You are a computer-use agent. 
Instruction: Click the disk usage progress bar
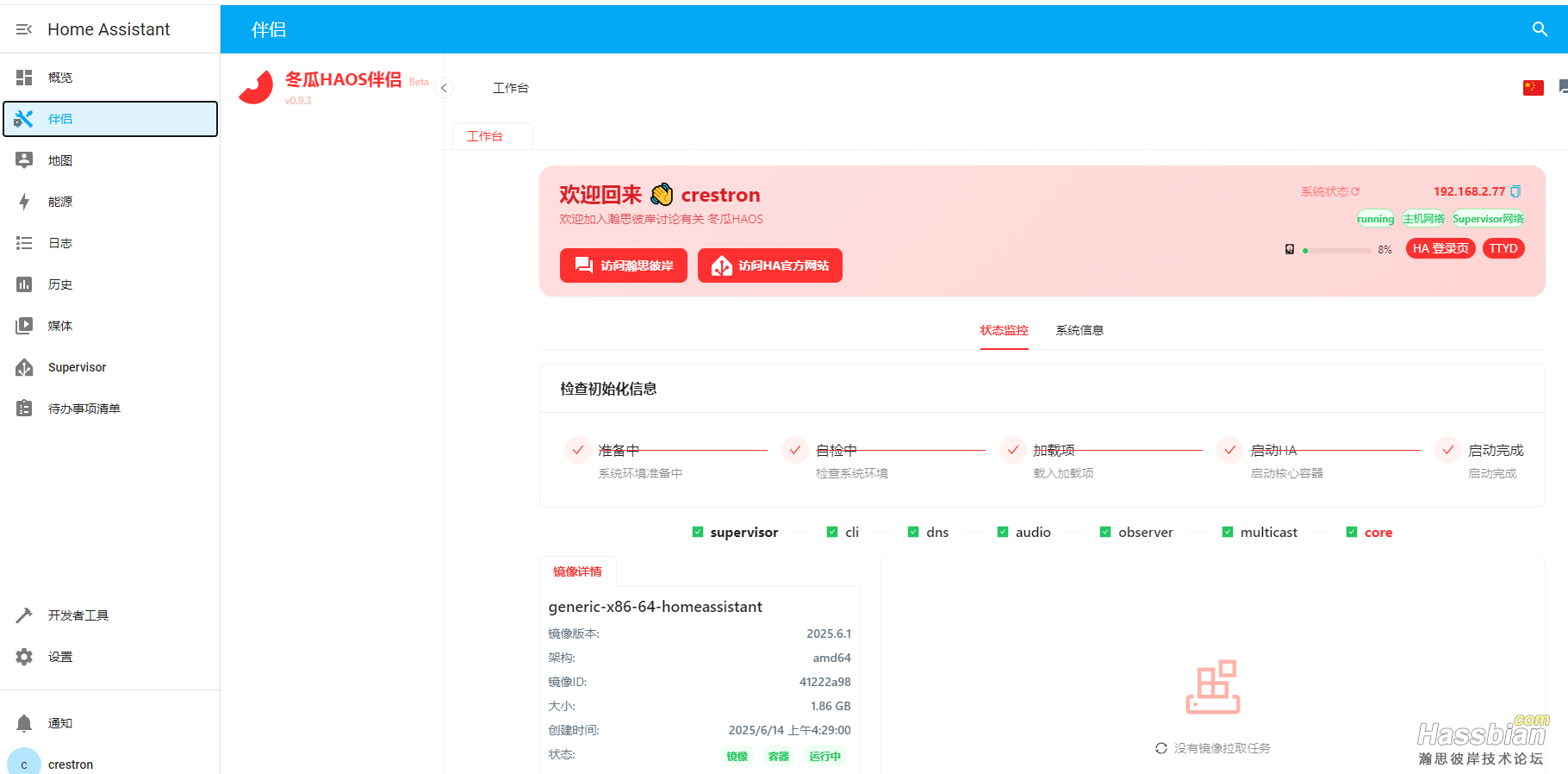pos(1336,251)
